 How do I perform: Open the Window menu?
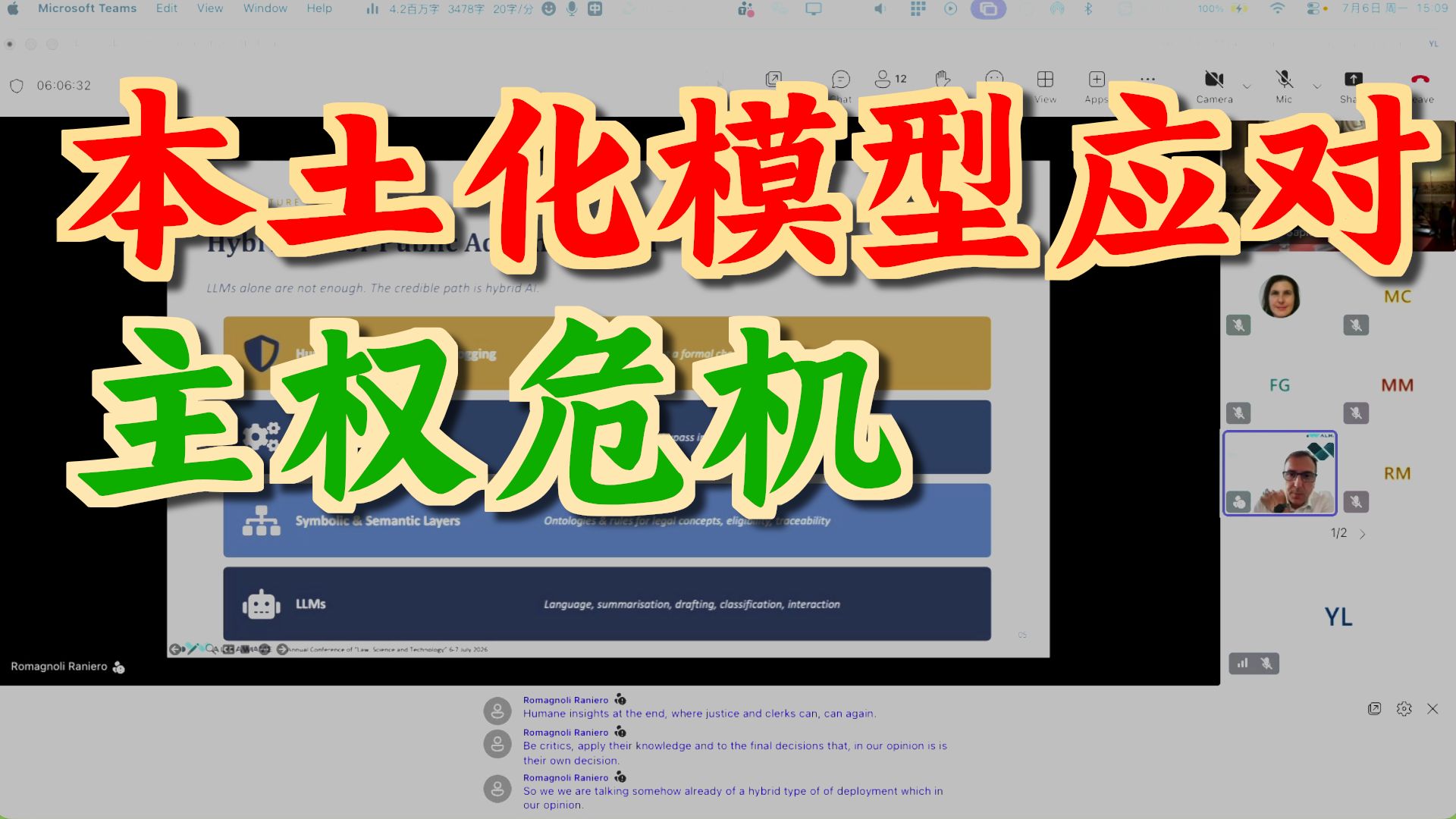click(x=265, y=8)
